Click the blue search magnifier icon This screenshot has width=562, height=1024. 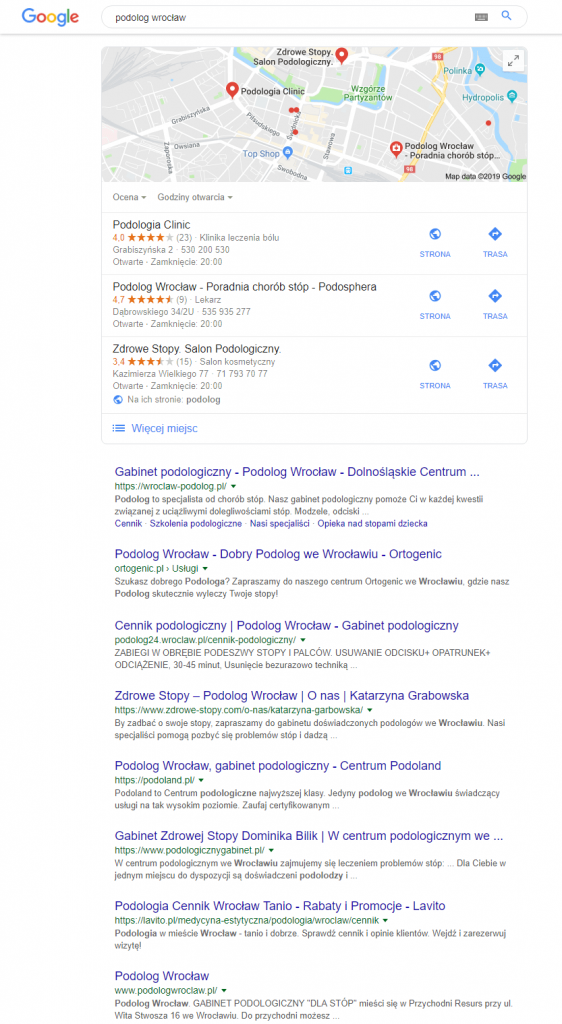(x=507, y=16)
